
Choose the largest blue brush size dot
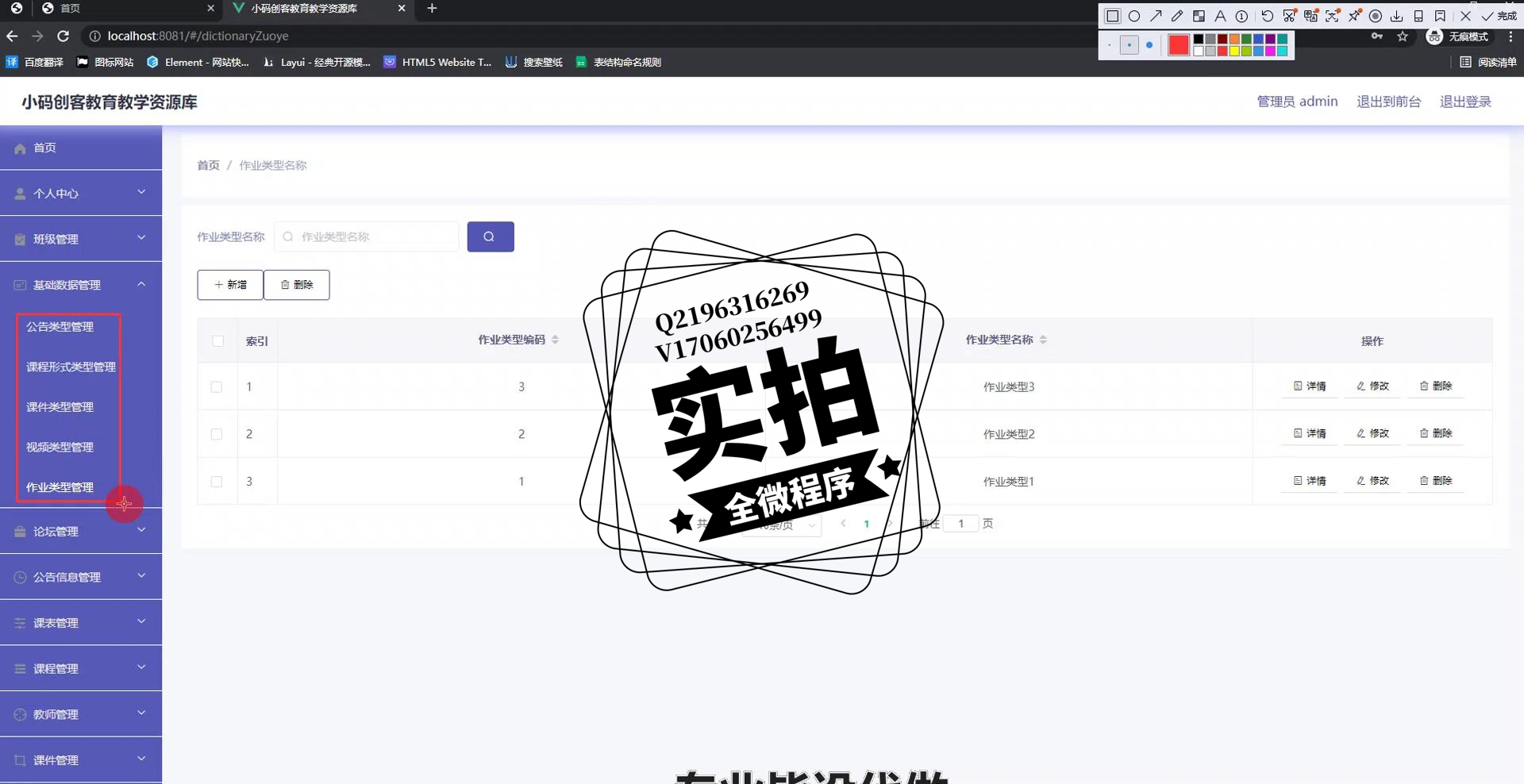pos(1149,45)
